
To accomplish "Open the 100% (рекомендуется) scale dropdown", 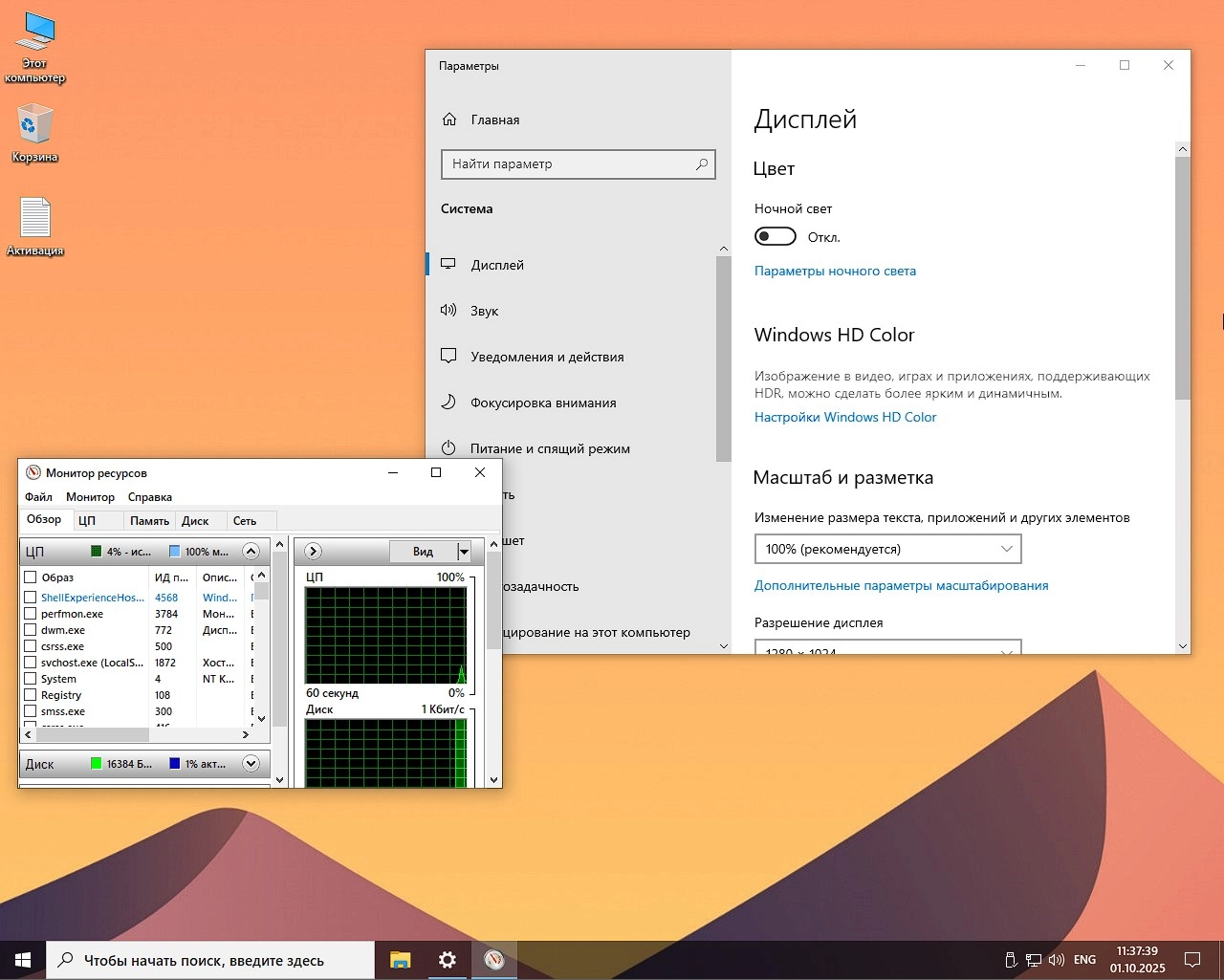I will click(x=887, y=549).
